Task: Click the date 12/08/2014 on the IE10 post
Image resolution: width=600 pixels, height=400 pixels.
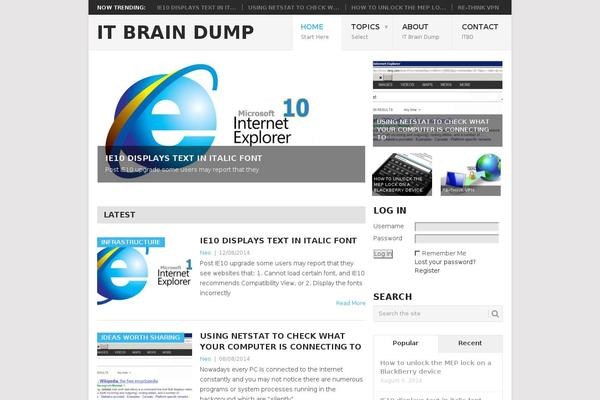Action: [234, 253]
